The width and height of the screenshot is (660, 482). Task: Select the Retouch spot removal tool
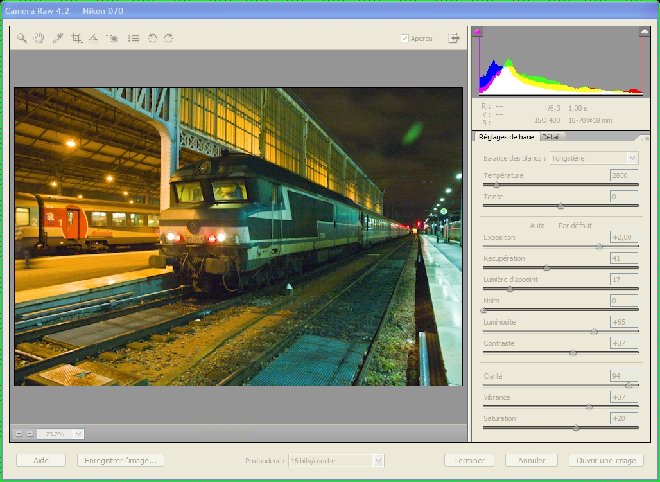112,38
